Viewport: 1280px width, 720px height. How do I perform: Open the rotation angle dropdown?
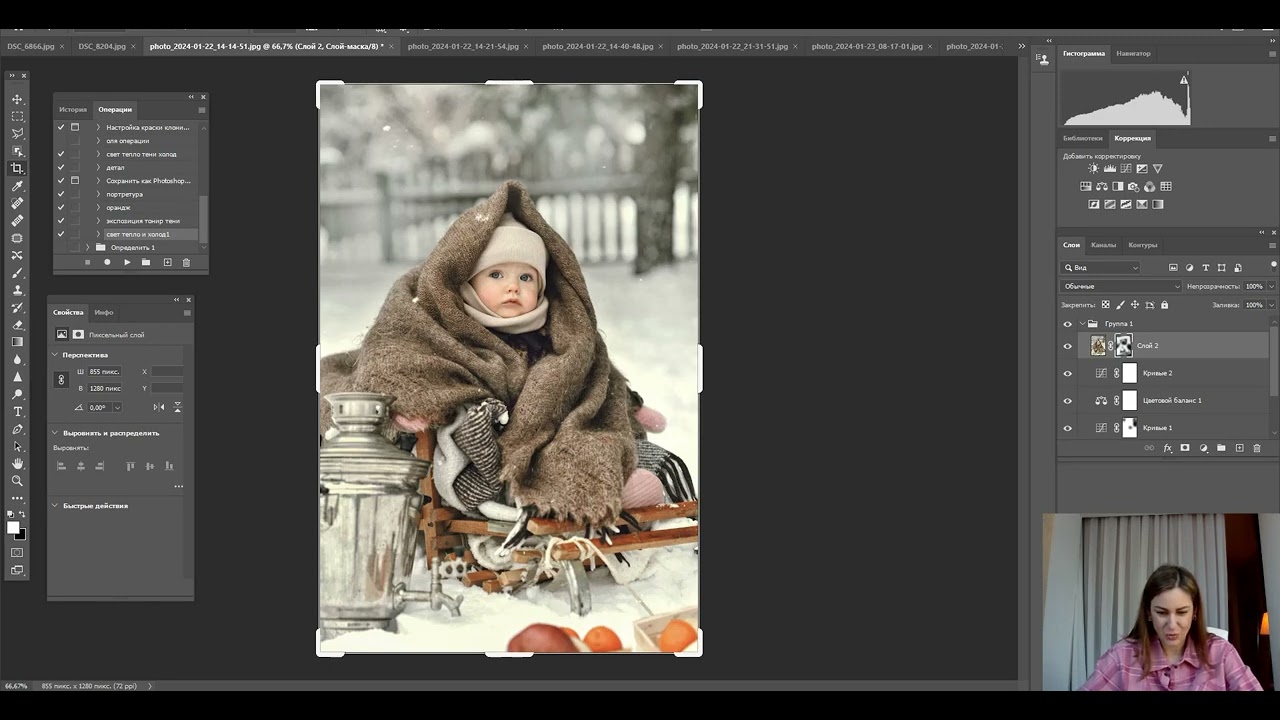click(117, 408)
